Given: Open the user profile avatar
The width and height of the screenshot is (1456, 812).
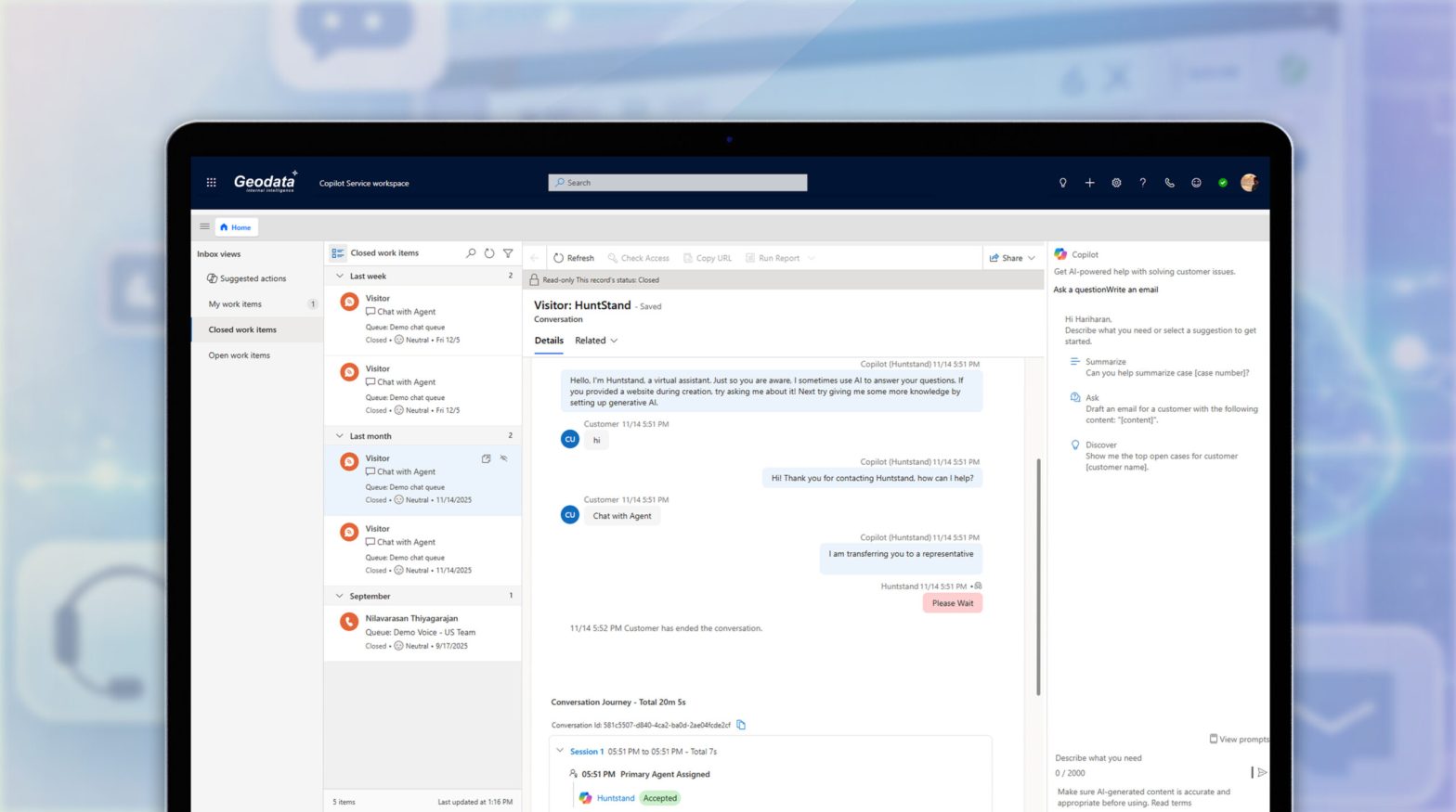Looking at the screenshot, I should [1249, 183].
